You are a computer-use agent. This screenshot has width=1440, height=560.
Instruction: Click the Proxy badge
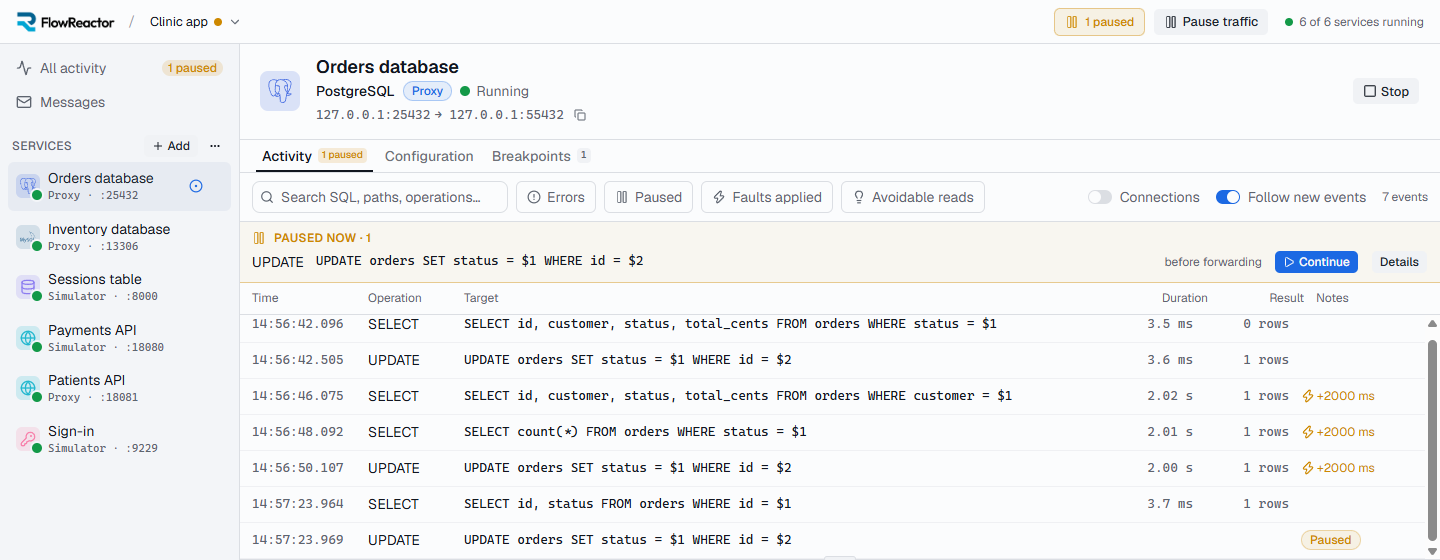pos(427,91)
